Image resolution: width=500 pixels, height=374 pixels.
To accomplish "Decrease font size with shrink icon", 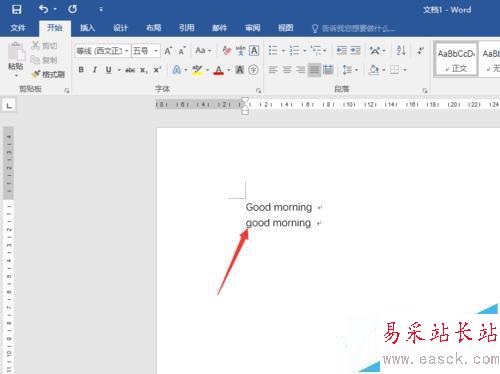I will pos(182,51).
